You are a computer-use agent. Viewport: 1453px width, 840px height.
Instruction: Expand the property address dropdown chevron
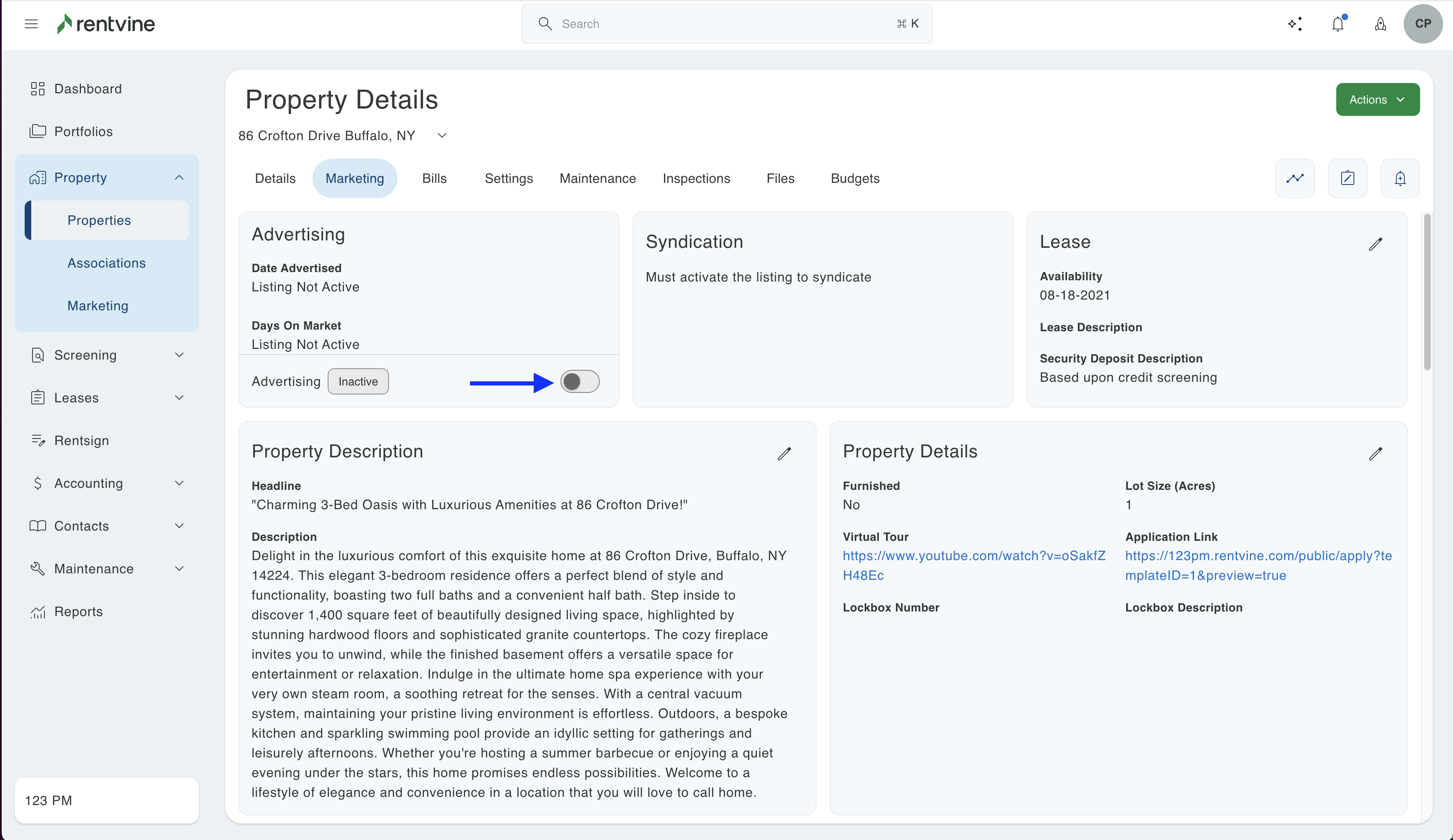pyautogui.click(x=442, y=135)
